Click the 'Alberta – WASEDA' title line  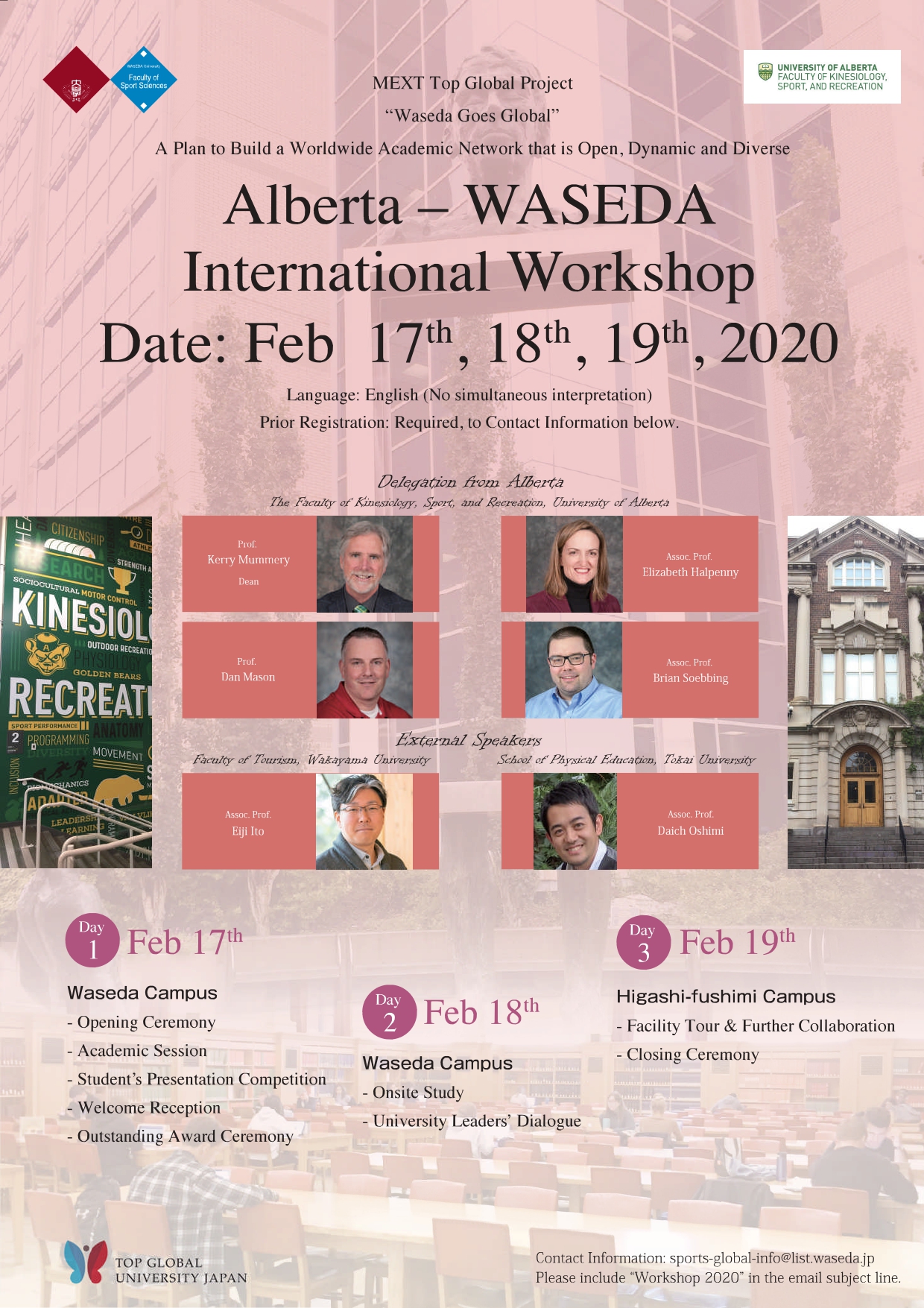tap(469, 205)
